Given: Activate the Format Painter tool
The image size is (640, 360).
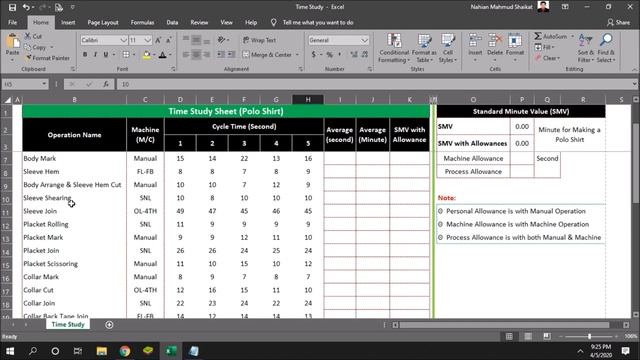Looking at the screenshot, I should [x=47, y=58].
